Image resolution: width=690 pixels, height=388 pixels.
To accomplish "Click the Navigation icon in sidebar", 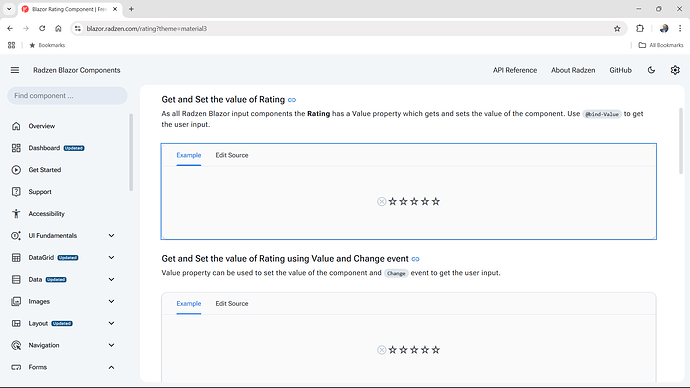I will [x=16, y=345].
